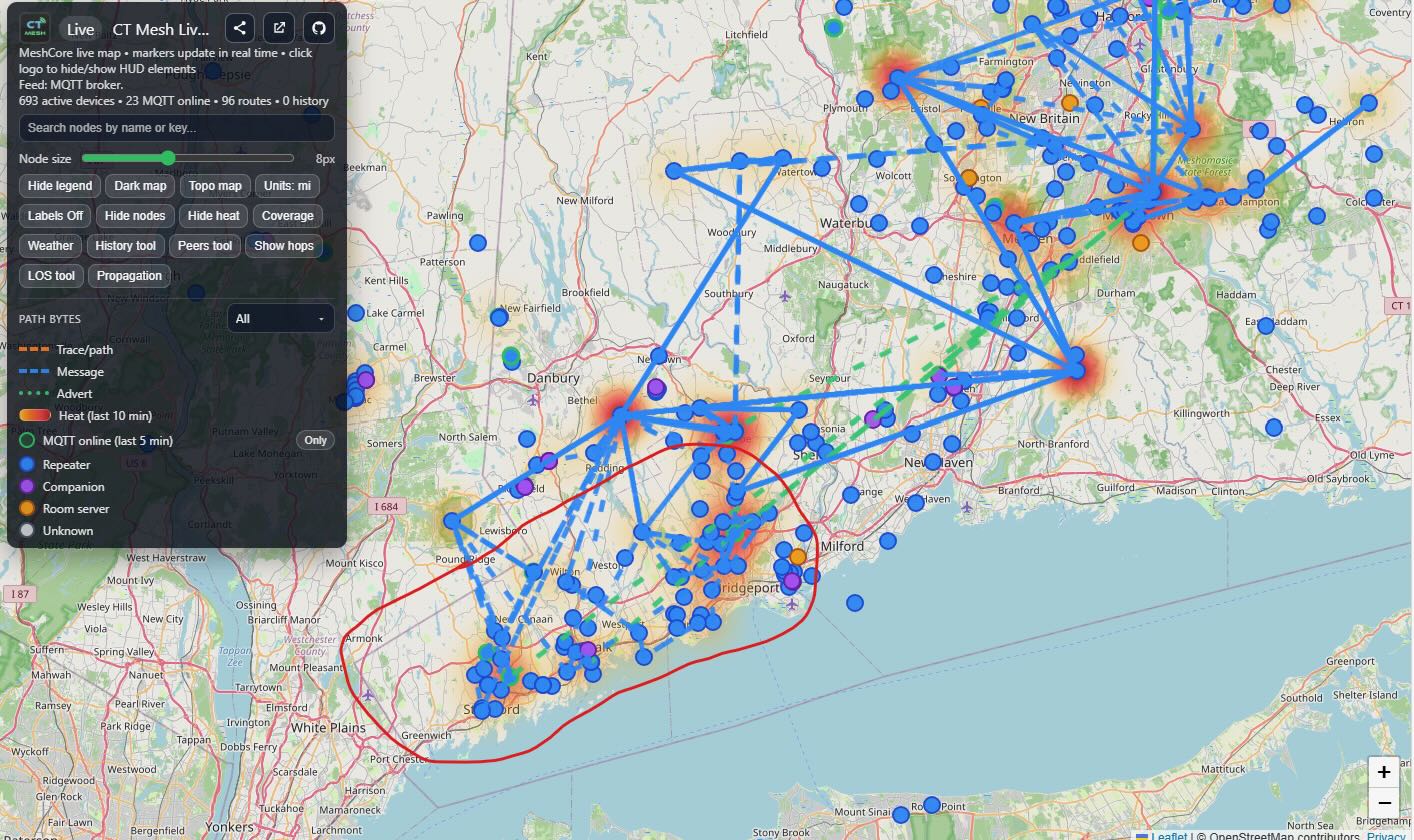The width and height of the screenshot is (1414, 840).
Task: Click the CT Mesh Live title text
Action: click(x=160, y=29)
